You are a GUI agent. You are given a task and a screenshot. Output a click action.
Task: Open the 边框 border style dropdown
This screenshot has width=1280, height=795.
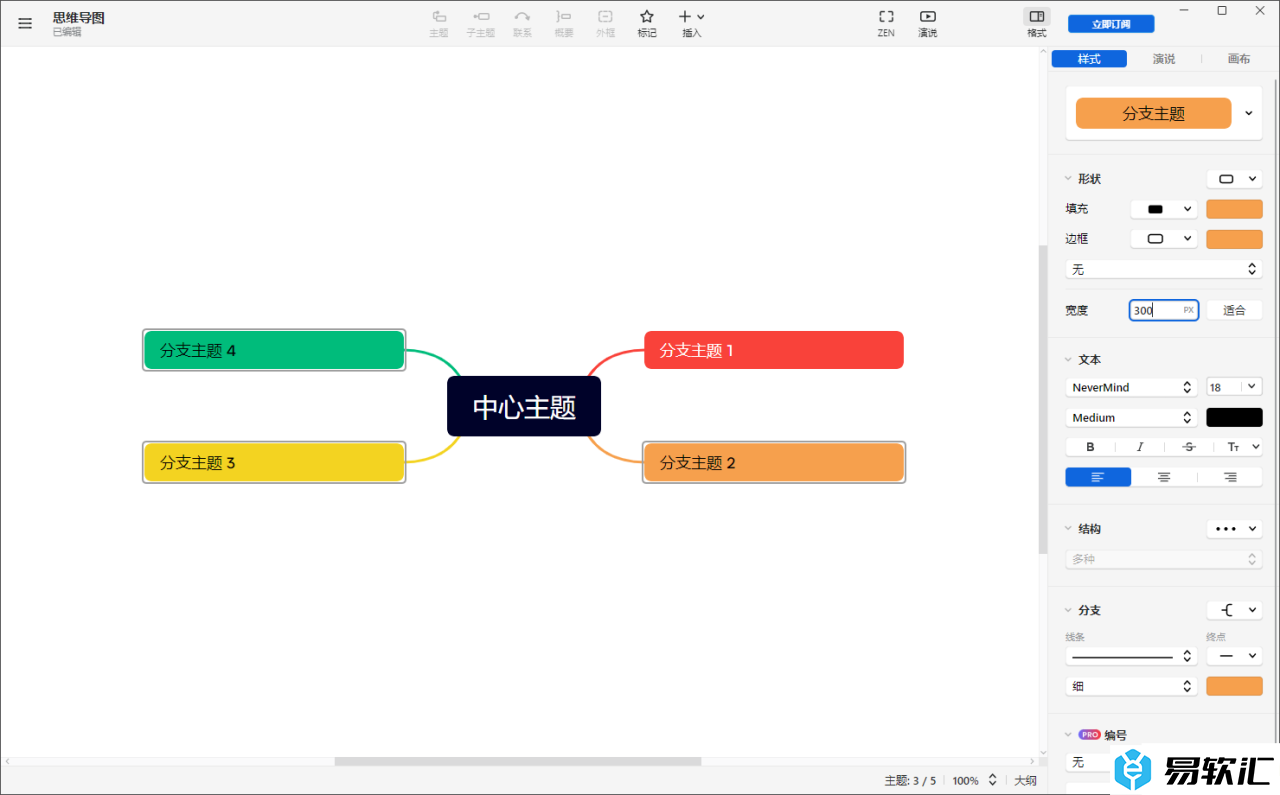[x=1164, y=239]
